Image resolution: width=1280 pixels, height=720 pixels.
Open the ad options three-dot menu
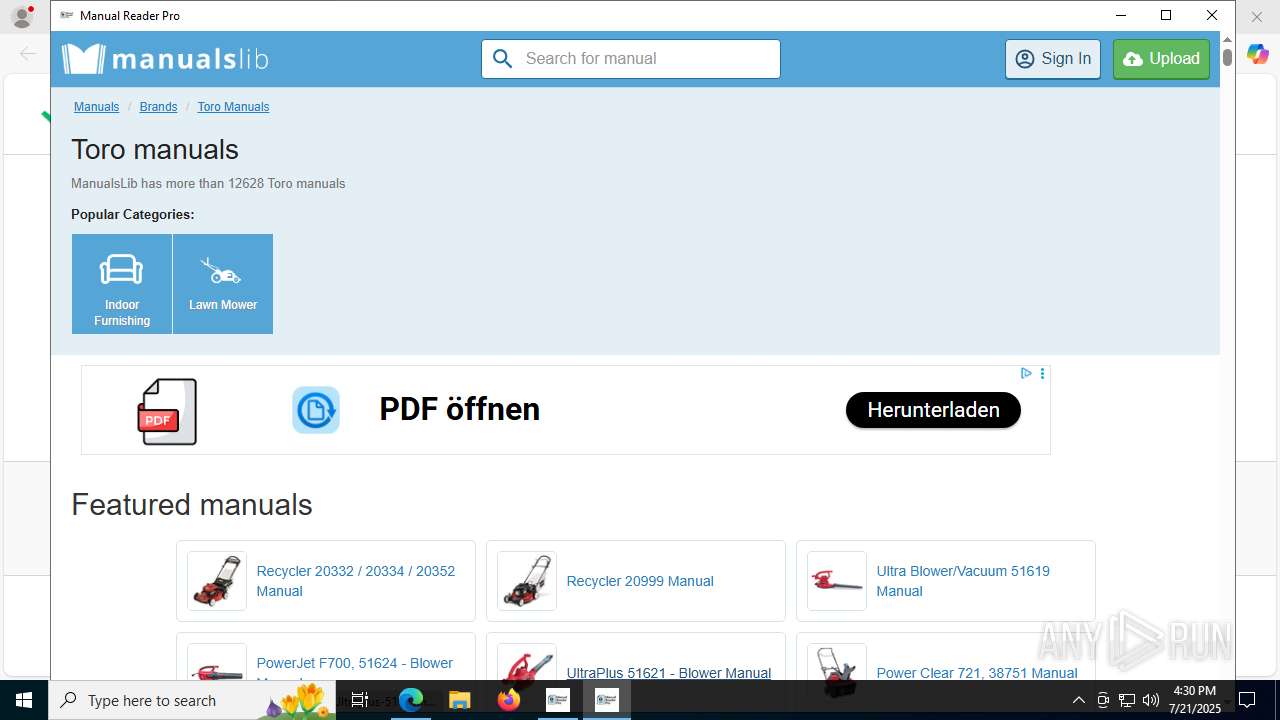1042,373
